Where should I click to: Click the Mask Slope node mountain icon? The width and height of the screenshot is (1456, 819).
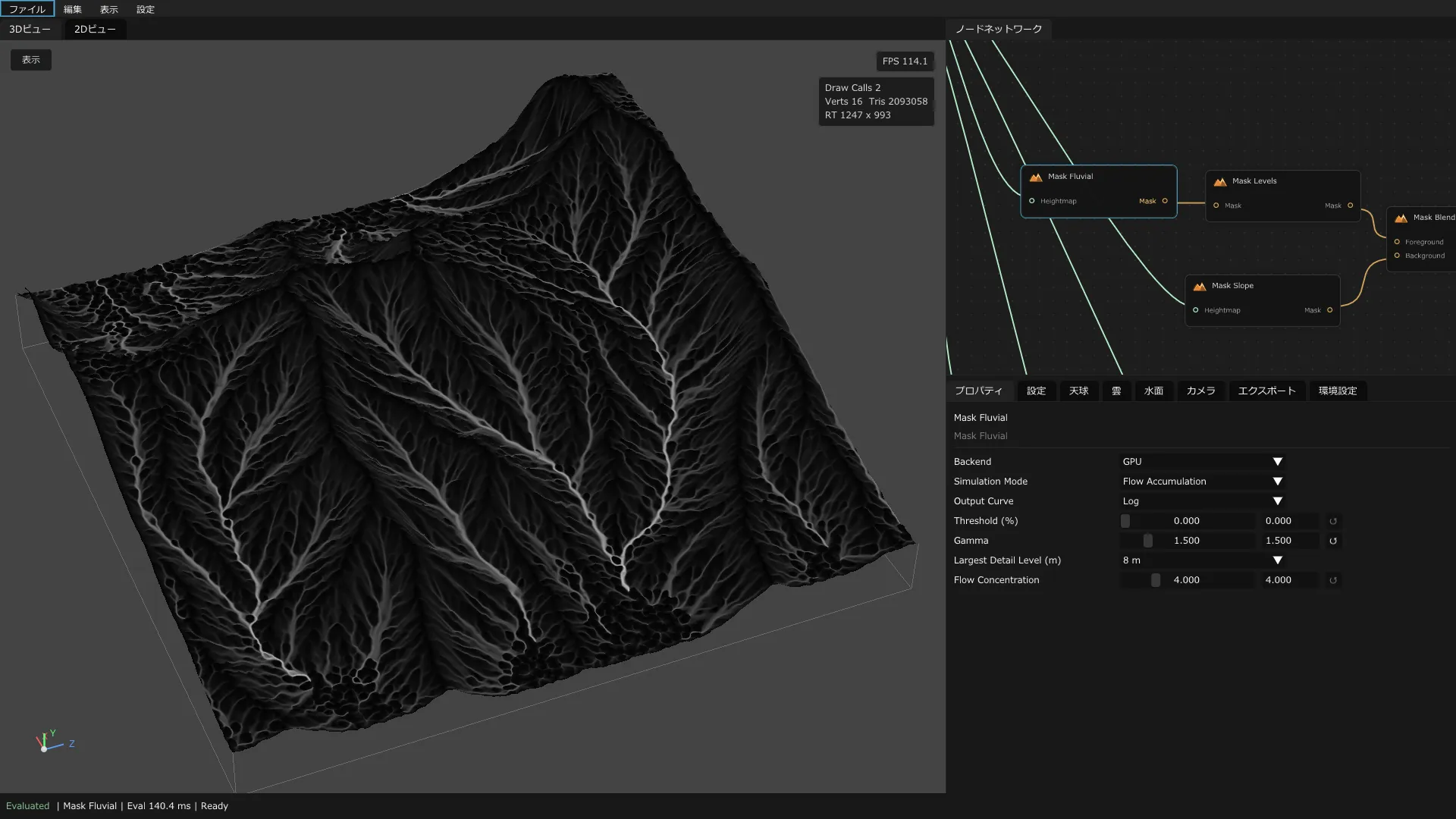(1200, 286)
